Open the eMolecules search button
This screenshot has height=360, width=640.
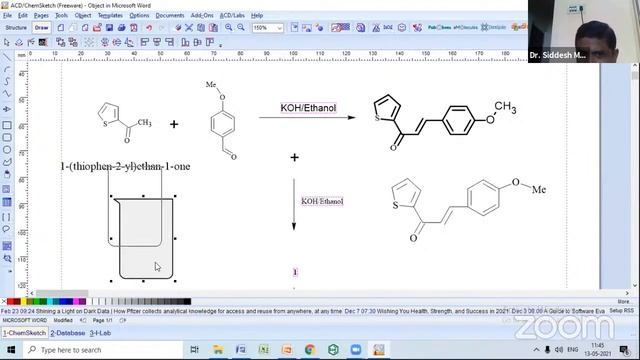pyautogui.click(x=466, y=27)
